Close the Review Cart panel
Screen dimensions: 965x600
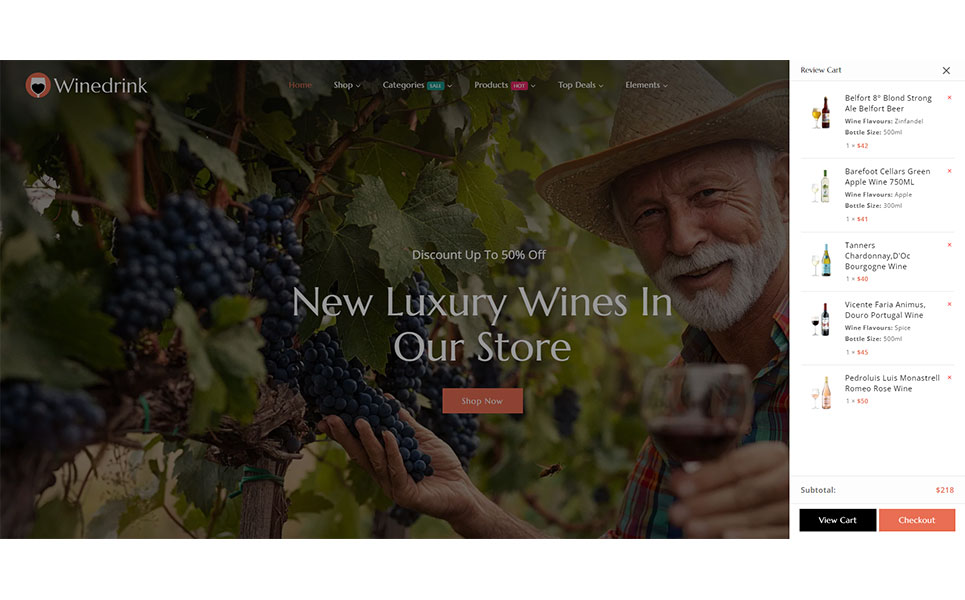click(x=946, y=71)
